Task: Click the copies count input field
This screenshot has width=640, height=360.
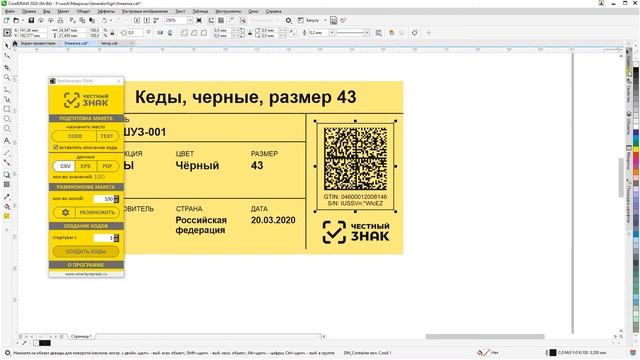Action: (104, 199)
